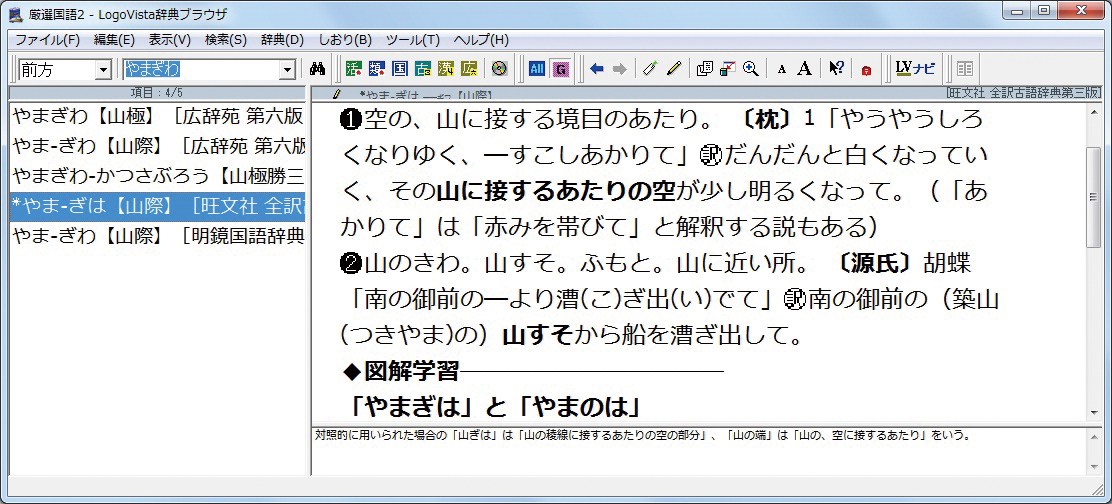
Task: Click the yellow highlighter marker icon
Action: pos(673,69)
